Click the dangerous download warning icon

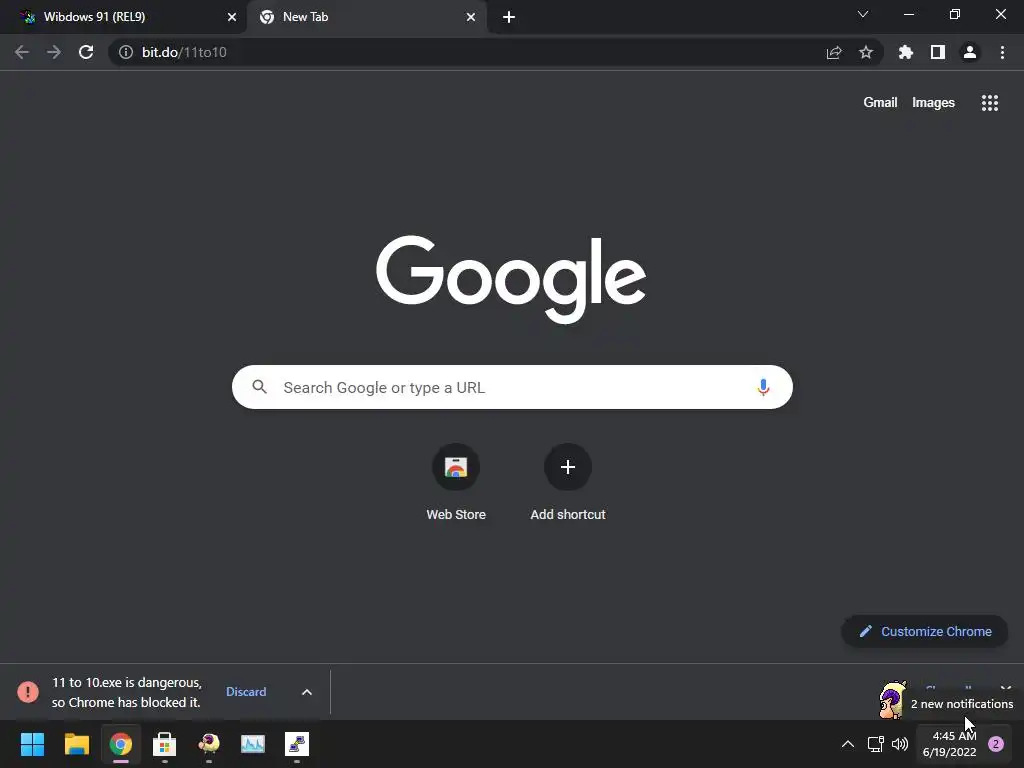click(28, 692)
